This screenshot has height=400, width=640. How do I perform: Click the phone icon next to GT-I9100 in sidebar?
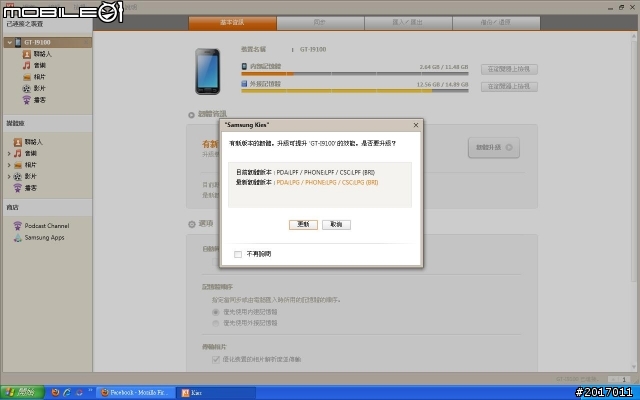18,42
